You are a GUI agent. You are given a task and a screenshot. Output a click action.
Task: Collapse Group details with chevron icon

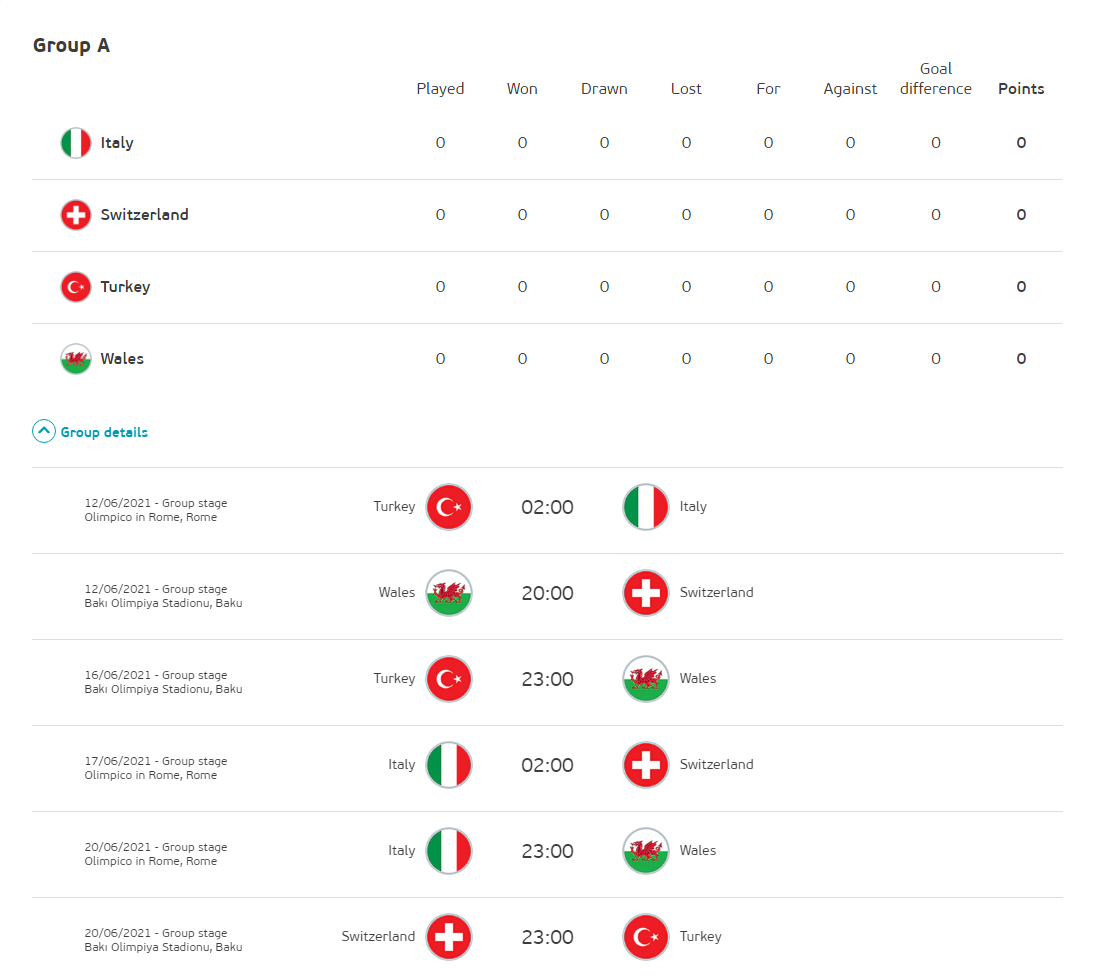coord(44,432)
